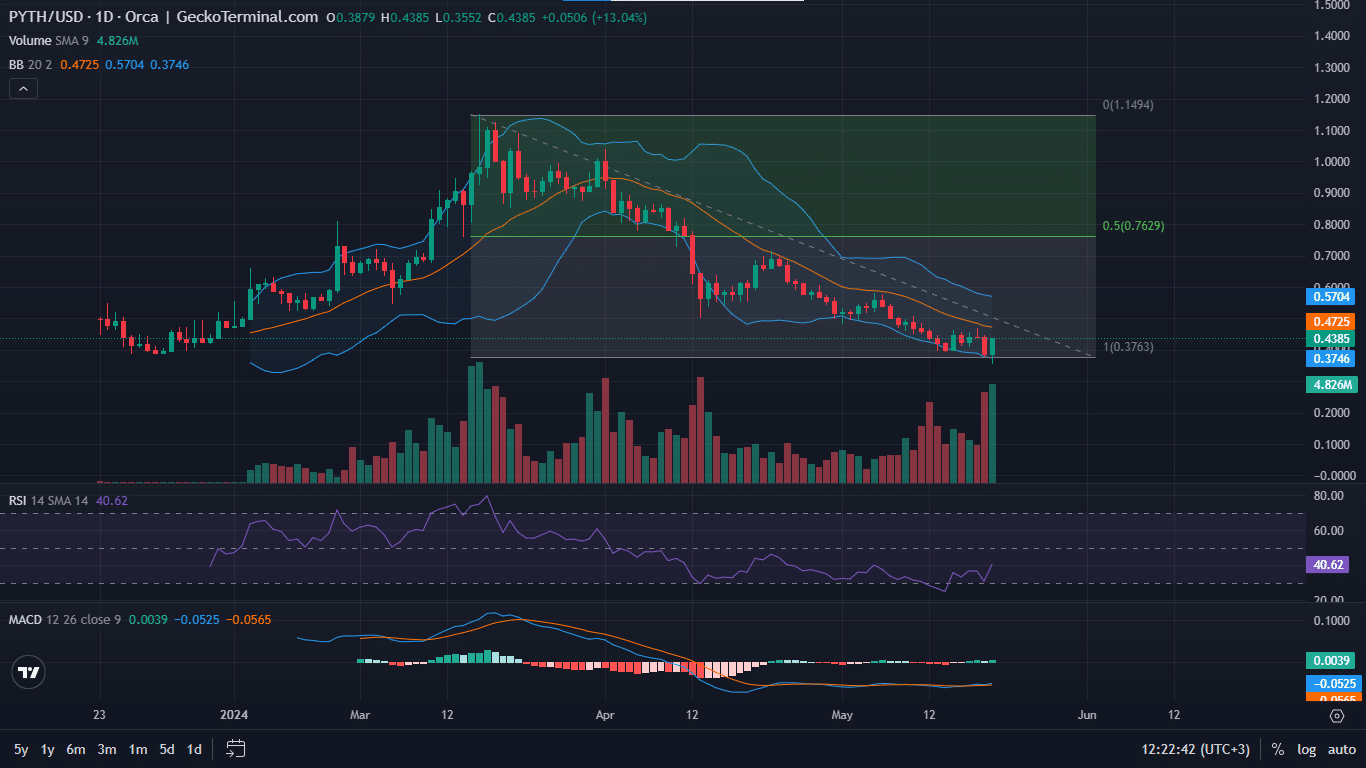
Task: Select the 1y time range
Action: 47,749
